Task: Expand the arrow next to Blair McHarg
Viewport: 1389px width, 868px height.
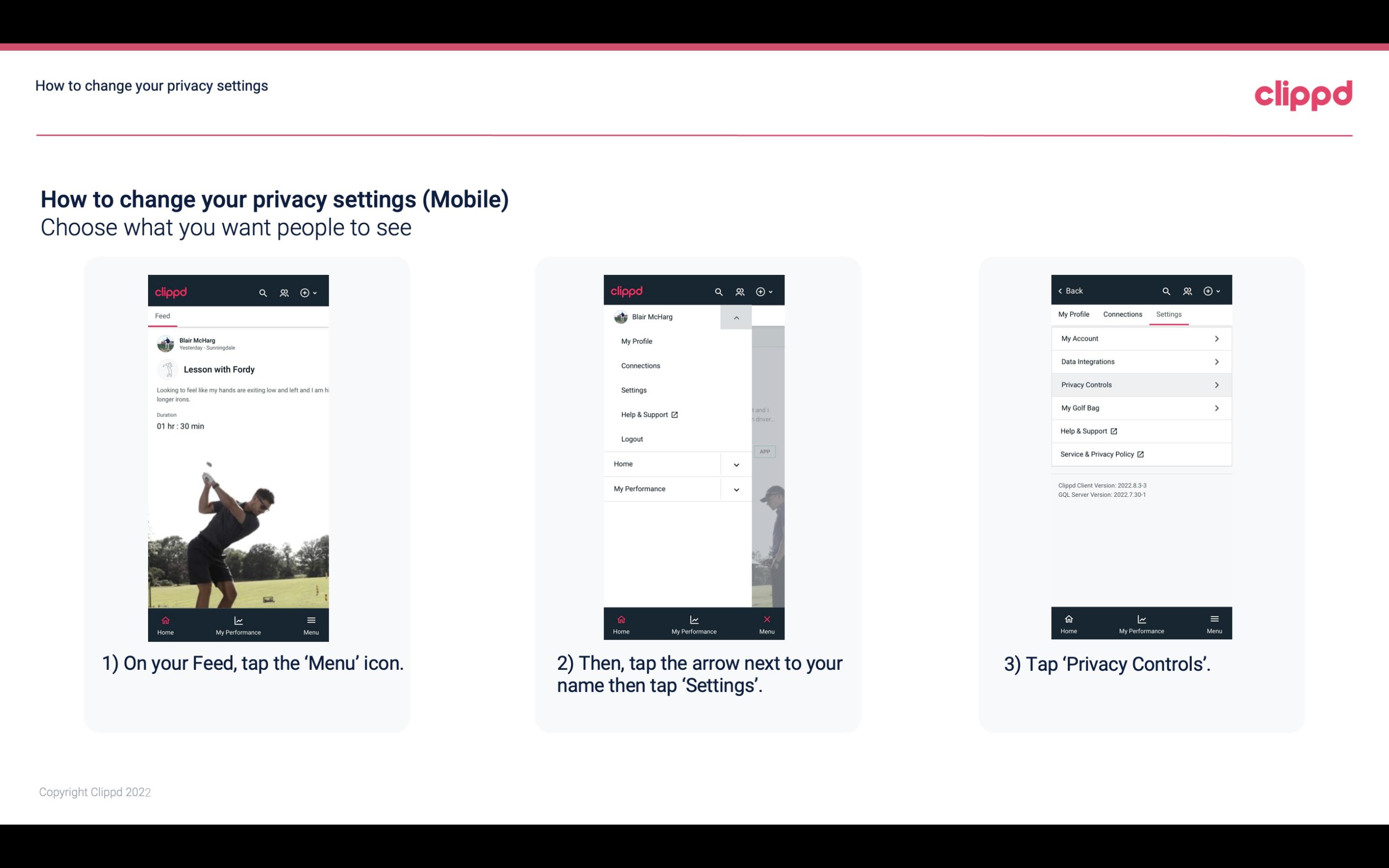Action: click(x=736, y=317)
